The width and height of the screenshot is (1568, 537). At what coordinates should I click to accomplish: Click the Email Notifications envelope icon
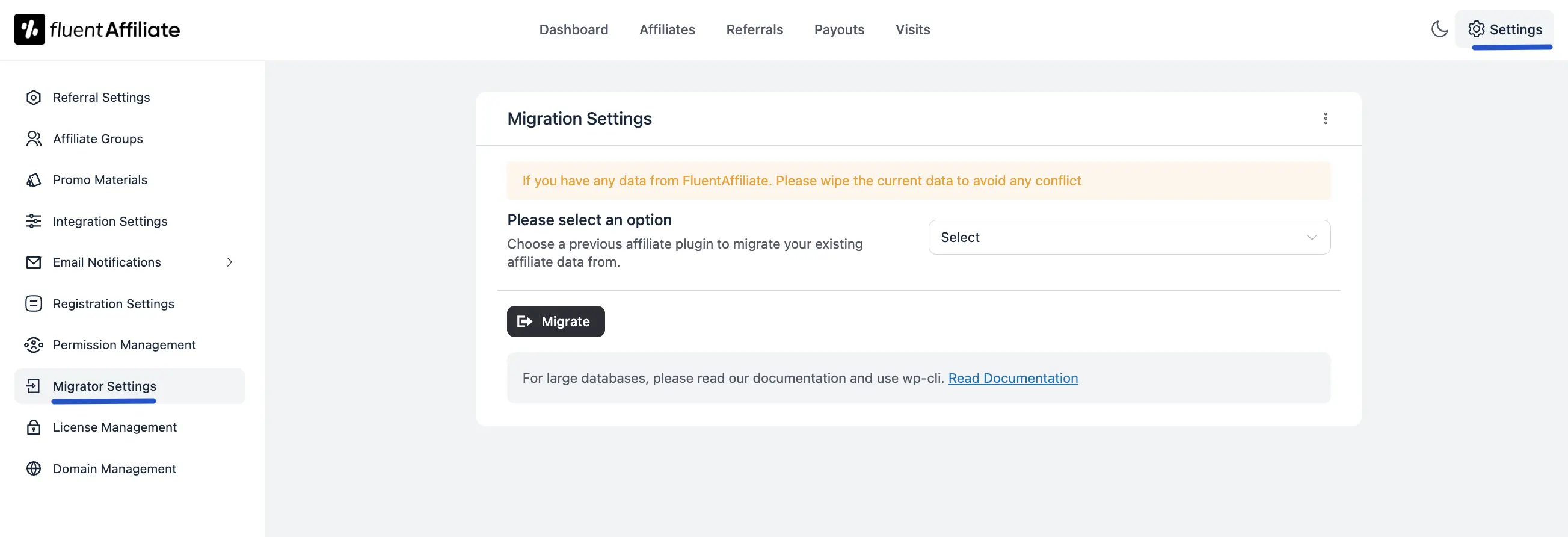pyautogui.click(x=34, y=262)
